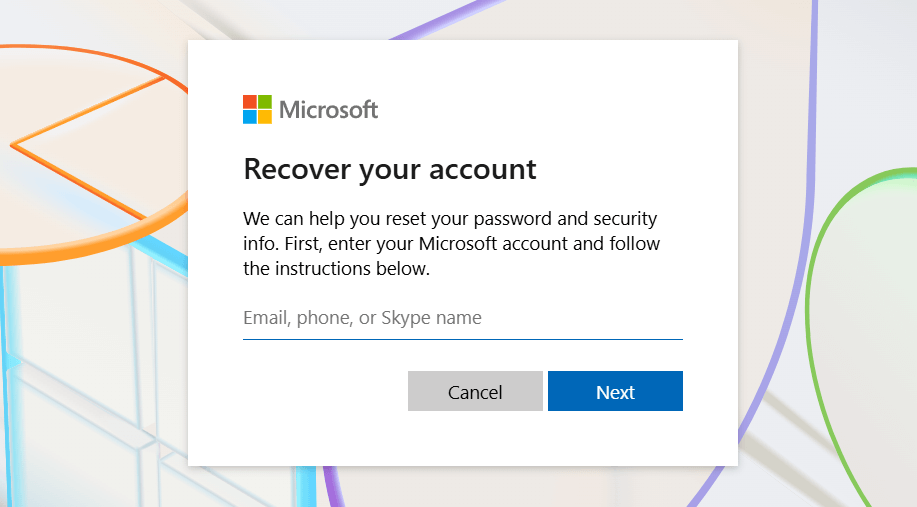This screenshot has height=507, width=917.
Task: Click the password reset instructions paragraph
Action: click(451, 243)
